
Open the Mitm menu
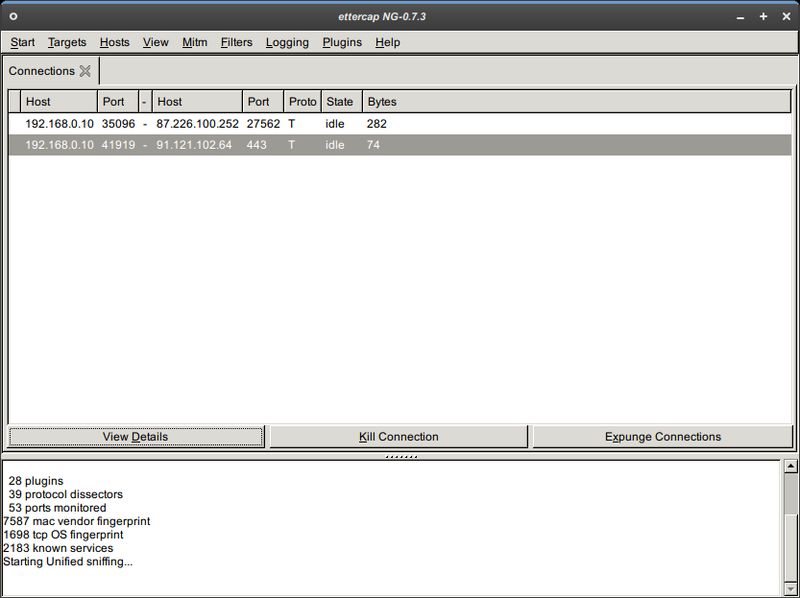(194, 42)
